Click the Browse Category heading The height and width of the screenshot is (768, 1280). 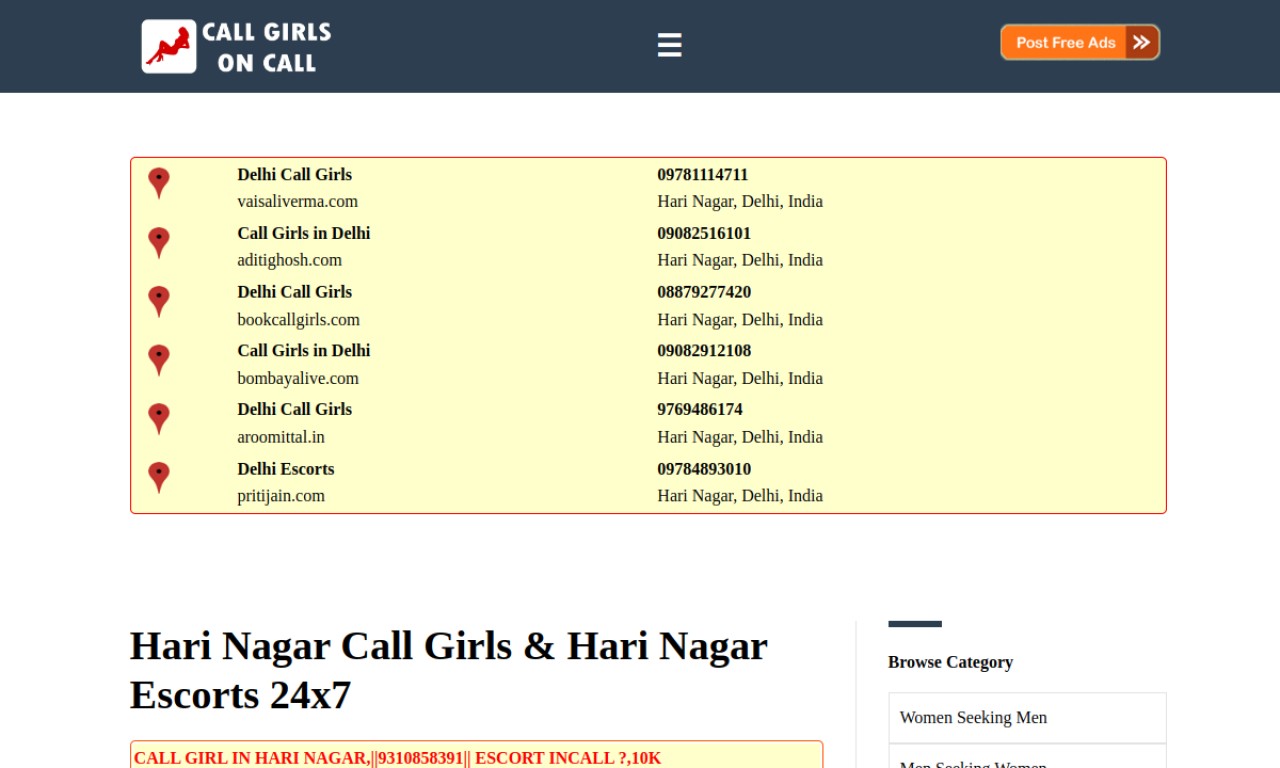950,662
